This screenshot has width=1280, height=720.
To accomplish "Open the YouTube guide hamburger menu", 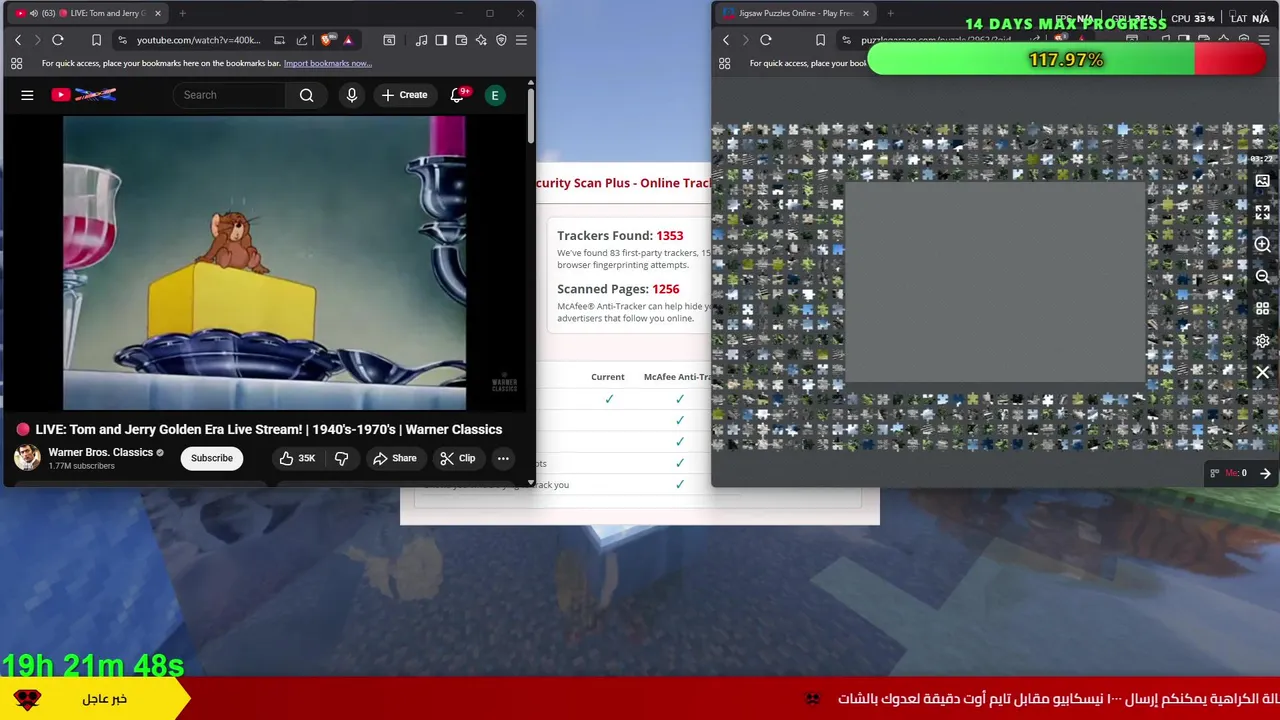I will coord(27,95).
